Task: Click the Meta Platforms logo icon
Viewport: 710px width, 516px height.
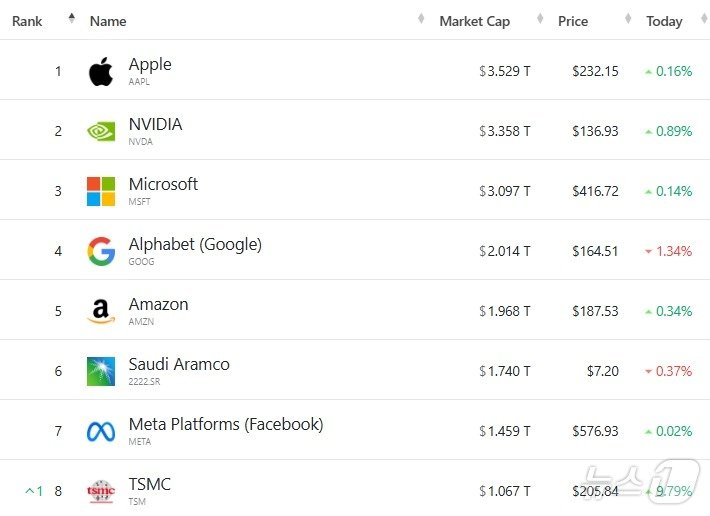Action: tap(101, 431)
